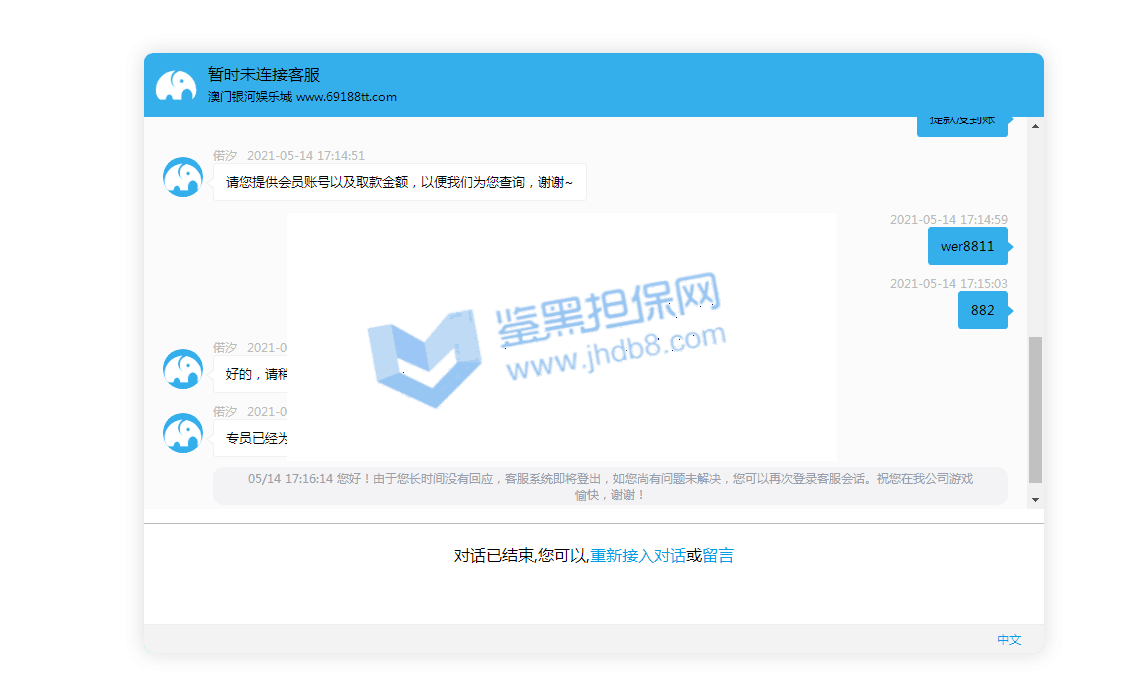Switch language using the '中文' link
The width and height of the screenshot is (1124, 674).
1008,640
